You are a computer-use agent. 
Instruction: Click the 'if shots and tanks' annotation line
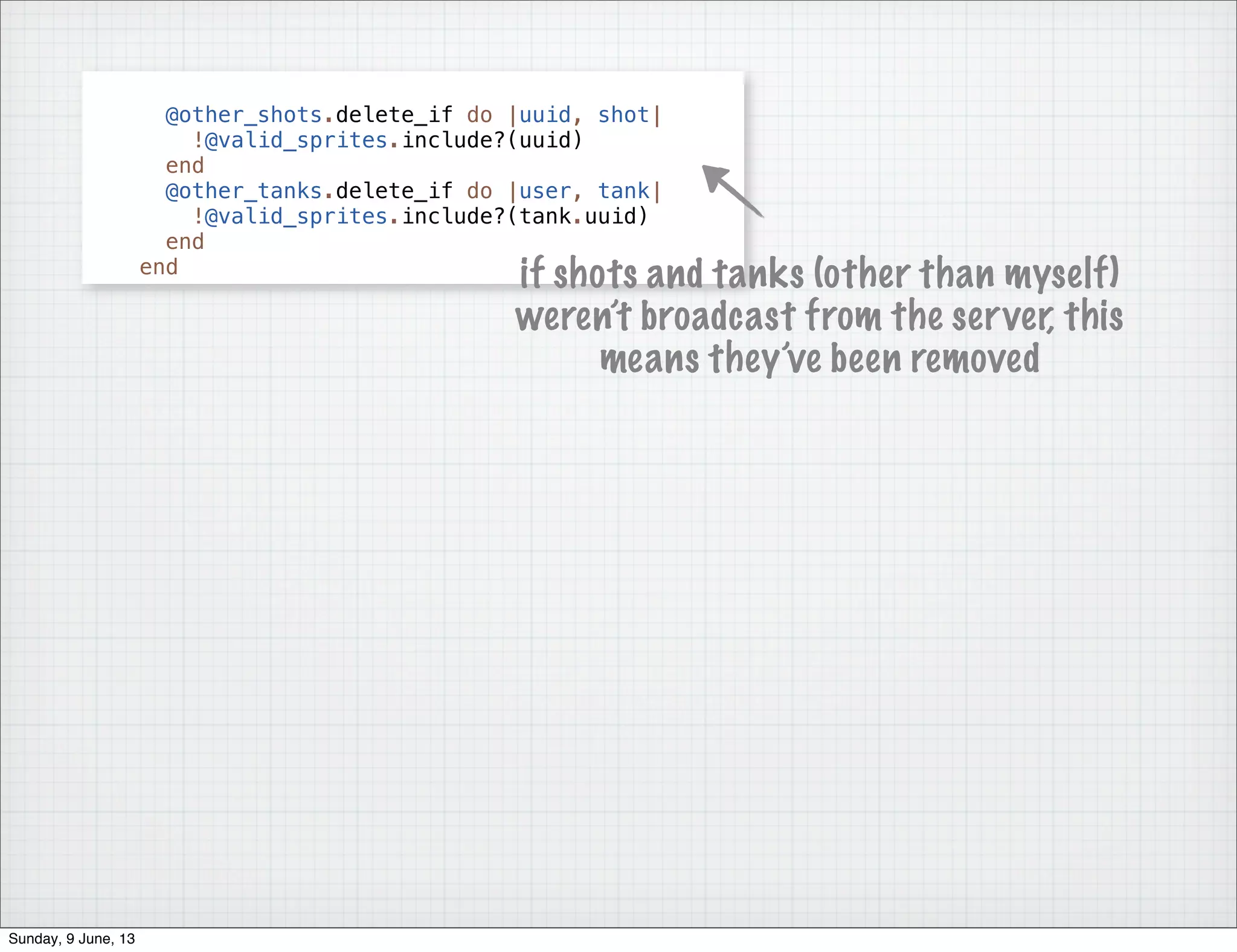(818, 273)
